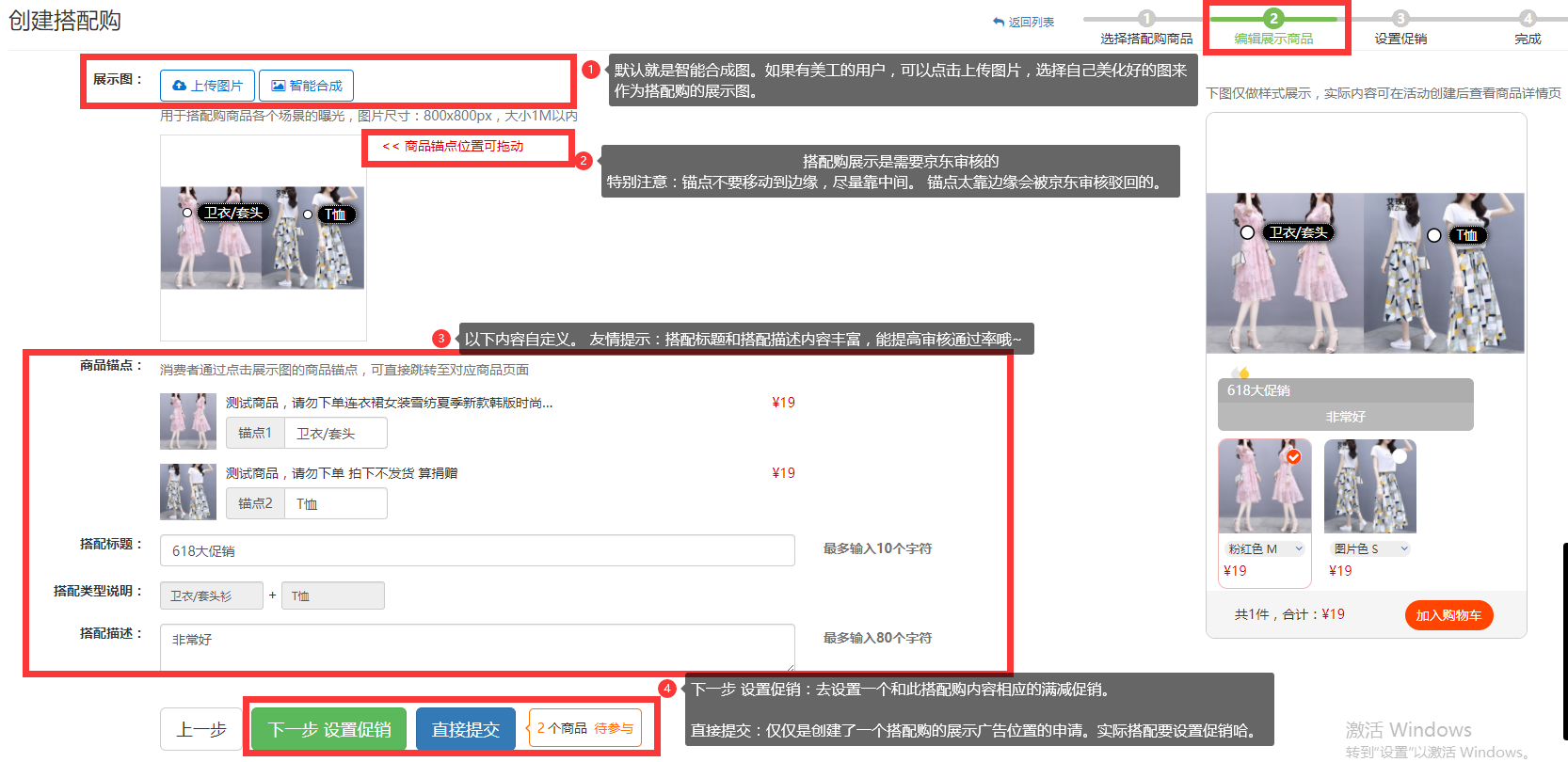The image size is (1568, 762).
Task: Click the smart composite picture icon
Action: [278, 86]
